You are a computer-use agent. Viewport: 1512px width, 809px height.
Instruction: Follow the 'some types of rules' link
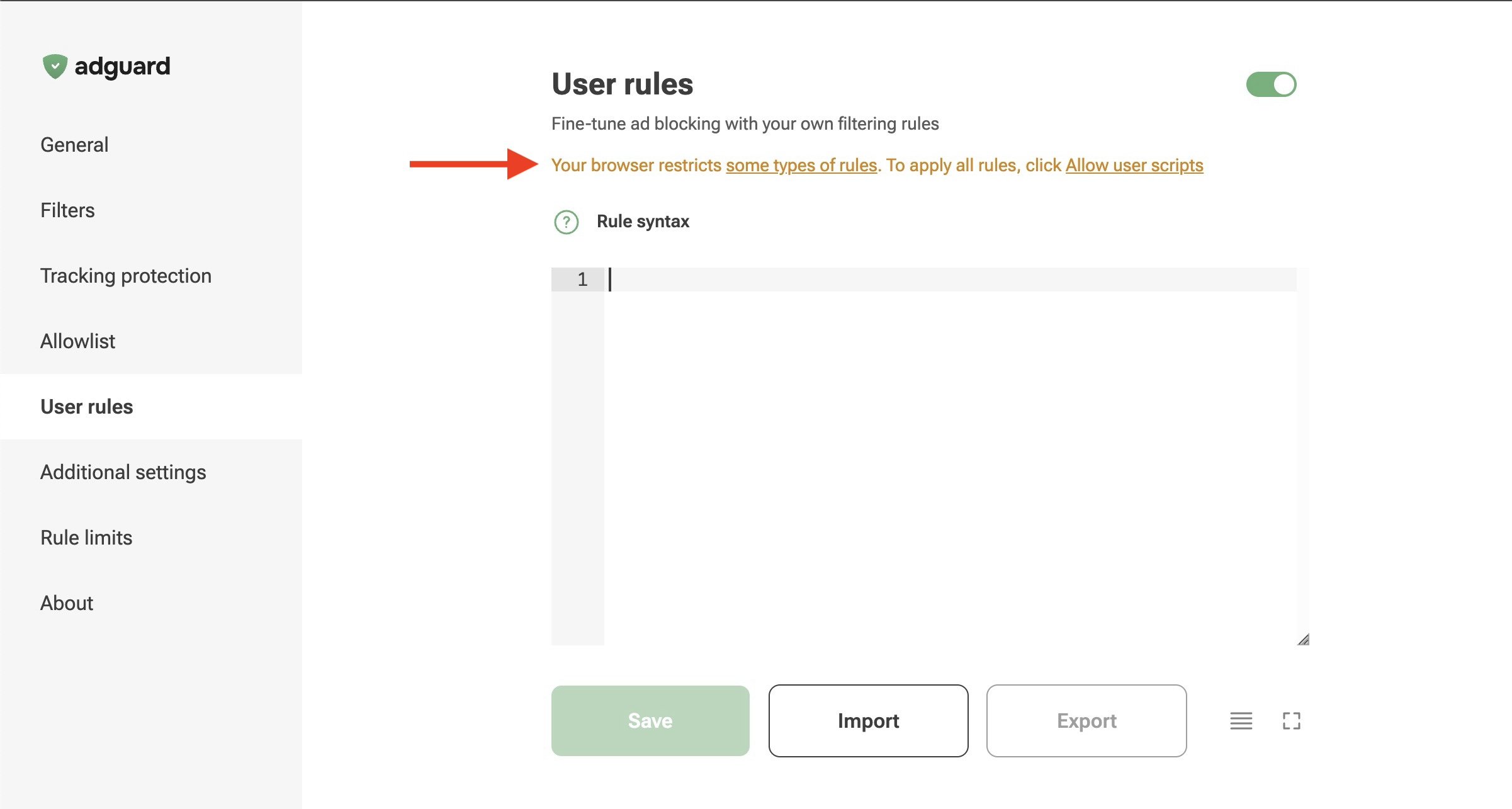pos(801,165)
